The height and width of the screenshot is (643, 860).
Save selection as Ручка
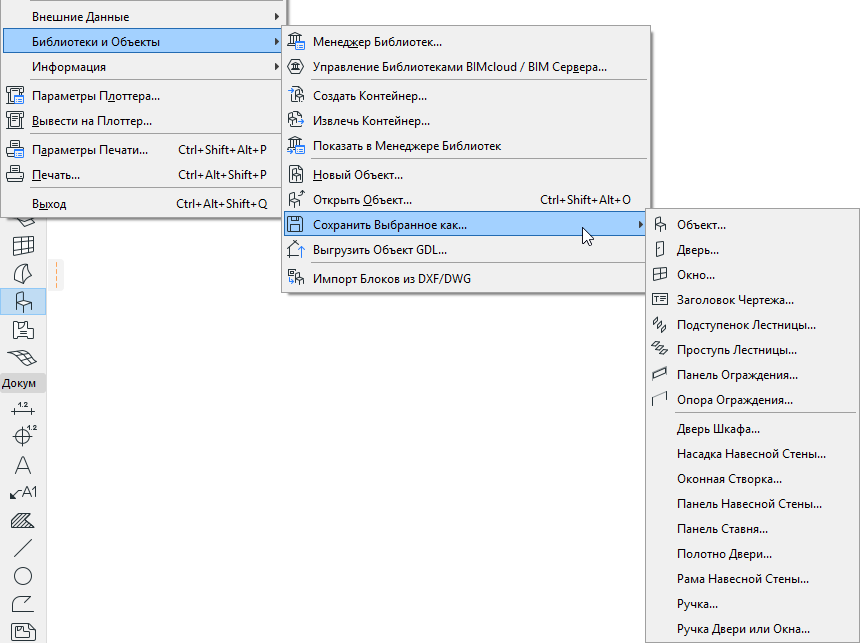pyautogui.click(x=752, y=603)
